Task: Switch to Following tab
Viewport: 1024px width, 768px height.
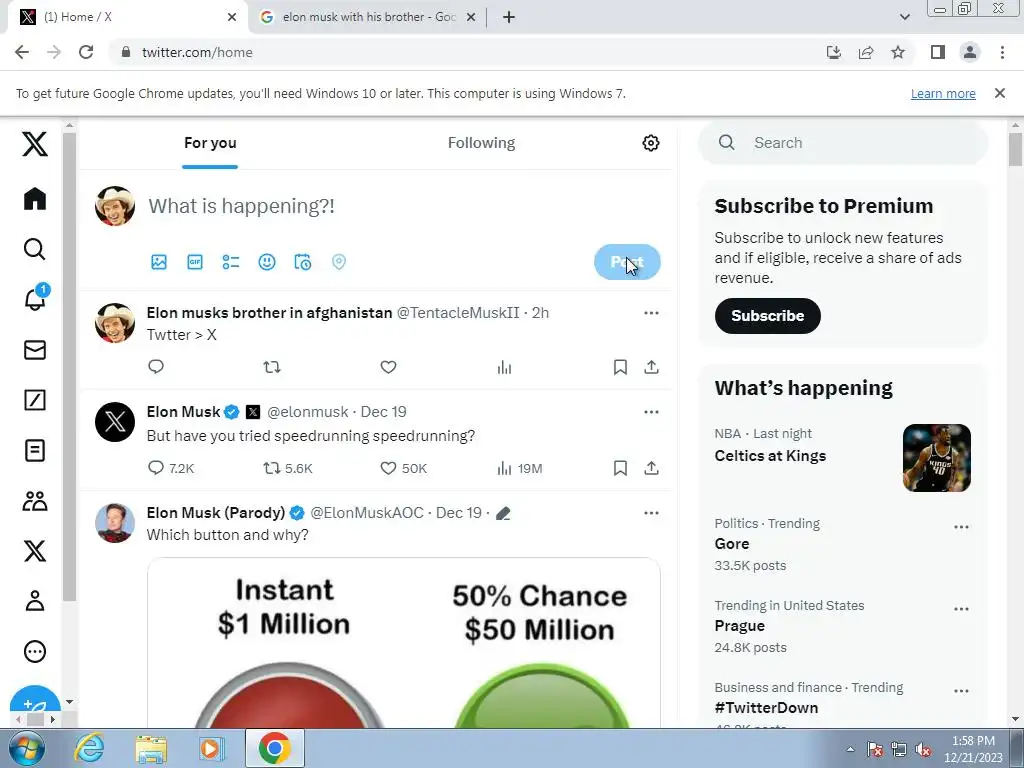Action: 481,143
